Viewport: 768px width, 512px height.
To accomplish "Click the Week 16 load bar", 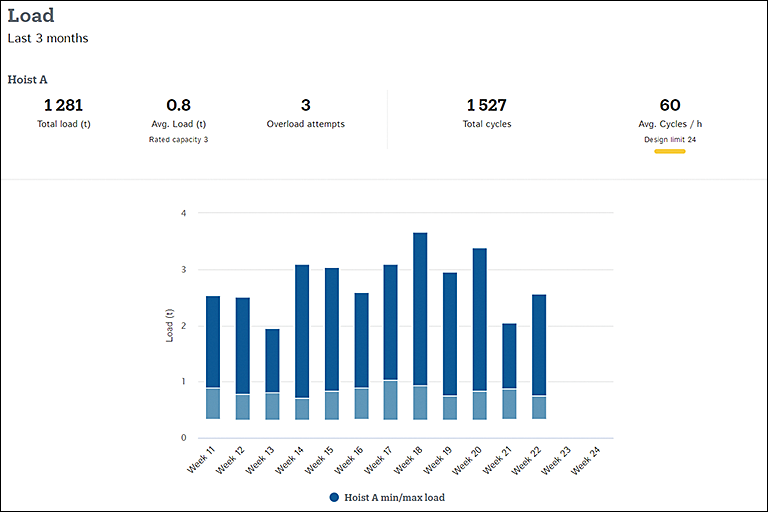I will click(361, 350).
